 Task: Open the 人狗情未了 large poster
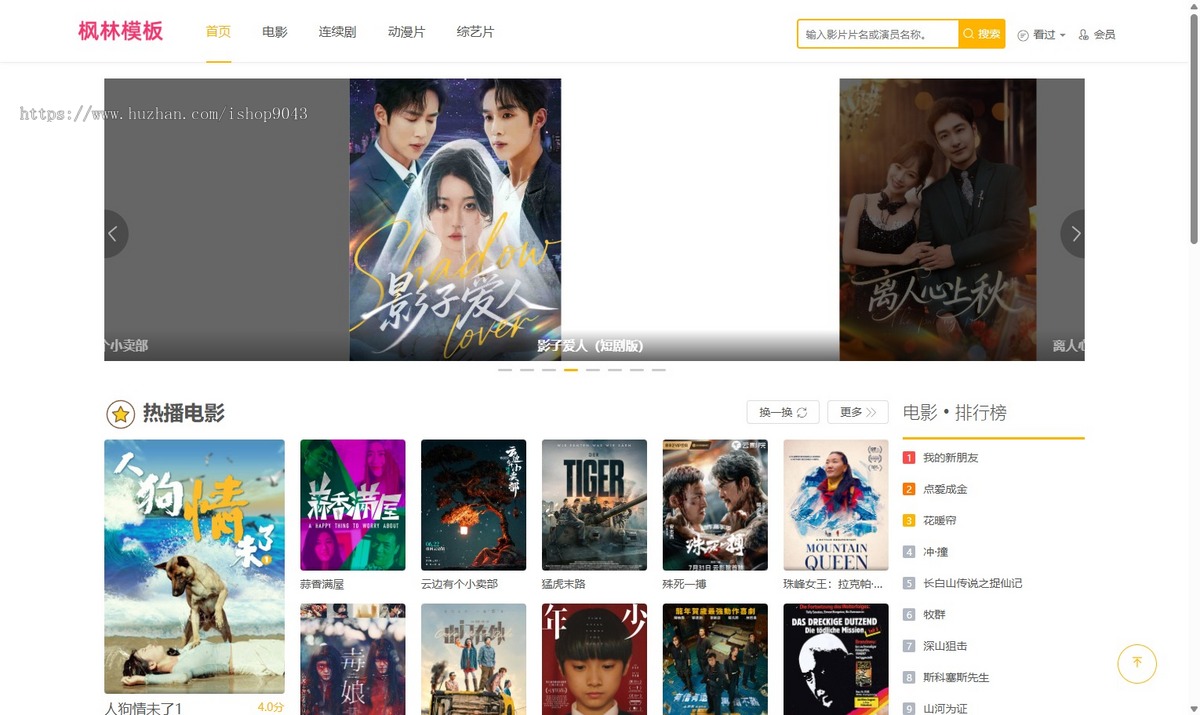click(194, 566)
